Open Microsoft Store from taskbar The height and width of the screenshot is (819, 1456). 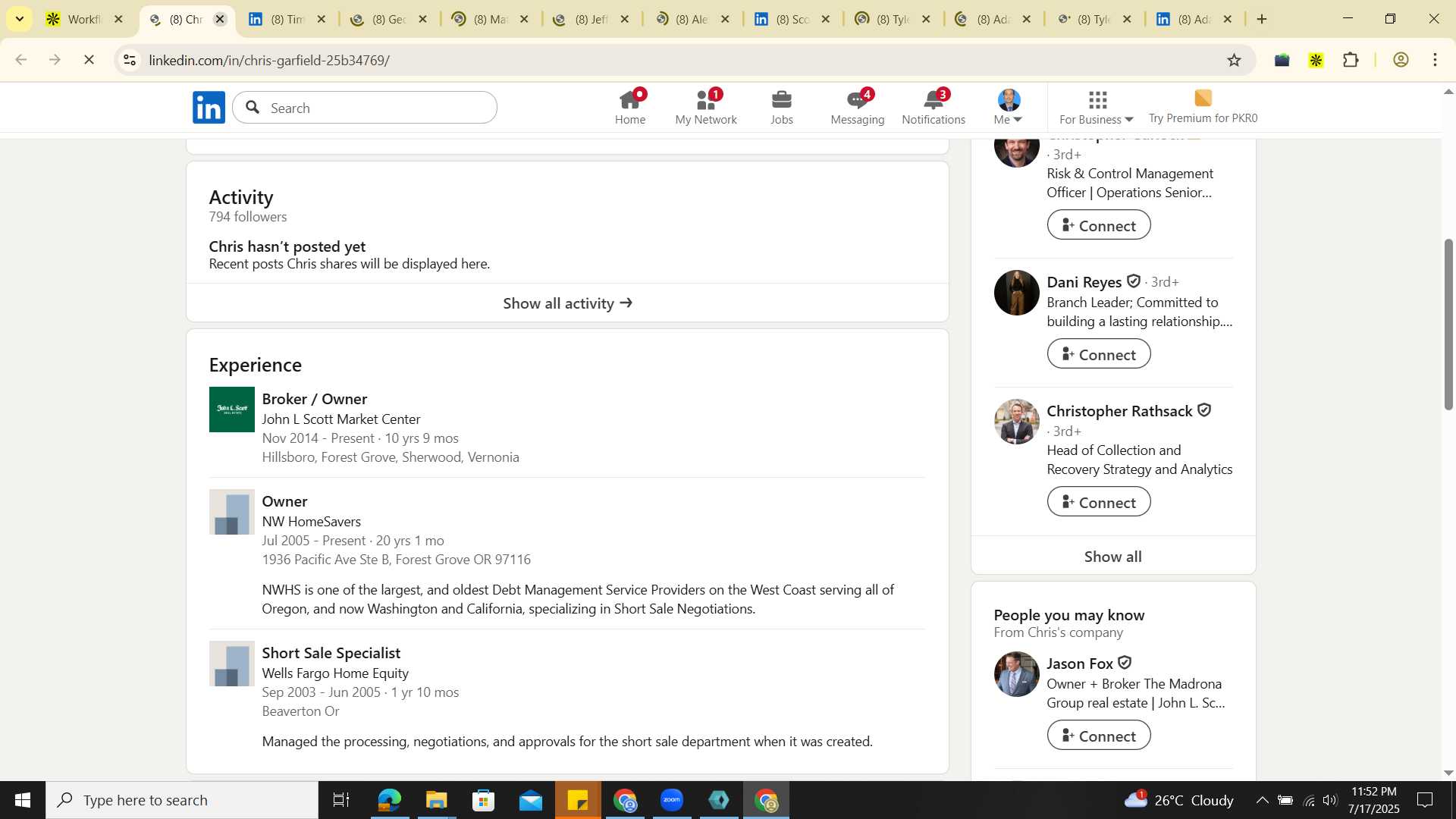pos(483,800)
